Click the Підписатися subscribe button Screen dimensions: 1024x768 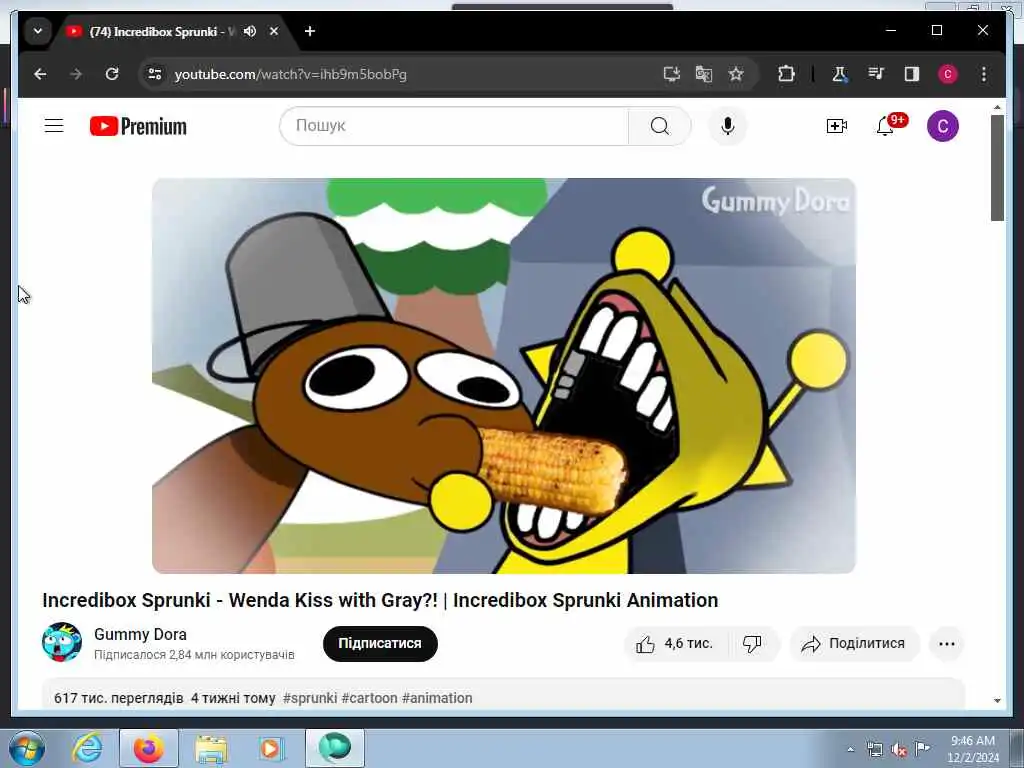pos(380,643)
